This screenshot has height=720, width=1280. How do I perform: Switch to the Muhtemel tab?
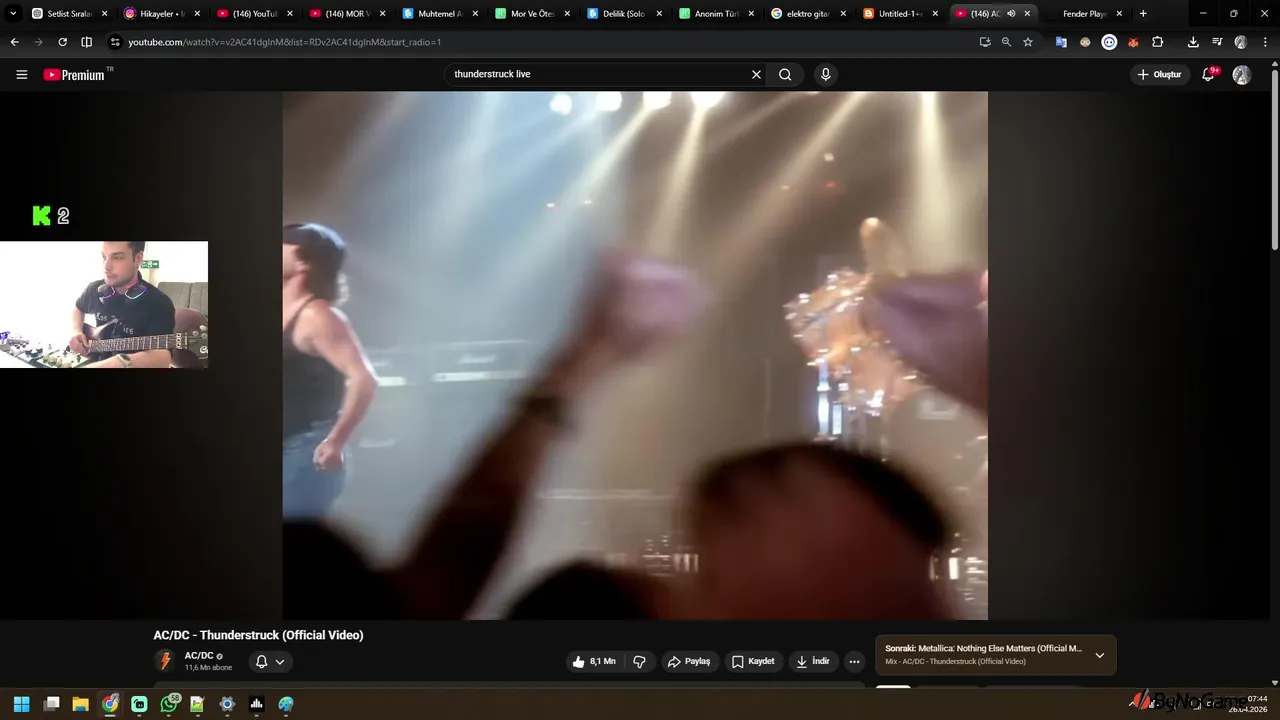coord(438,14)
